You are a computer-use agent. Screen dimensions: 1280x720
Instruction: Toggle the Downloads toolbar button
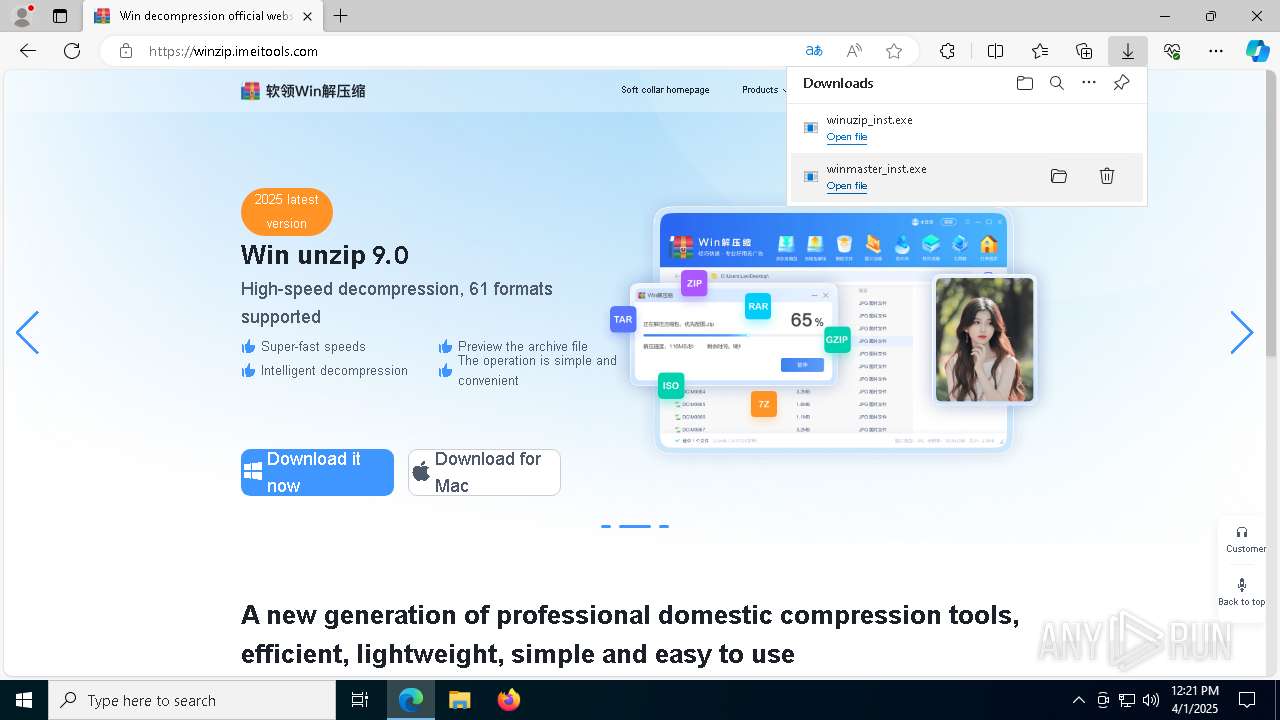[1128, 51]
